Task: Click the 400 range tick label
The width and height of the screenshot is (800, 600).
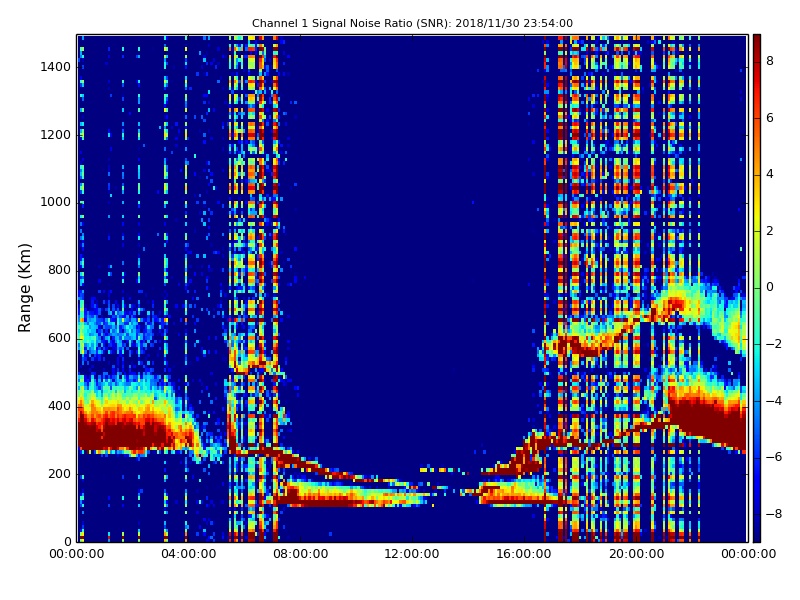Action: coord(59,406)
